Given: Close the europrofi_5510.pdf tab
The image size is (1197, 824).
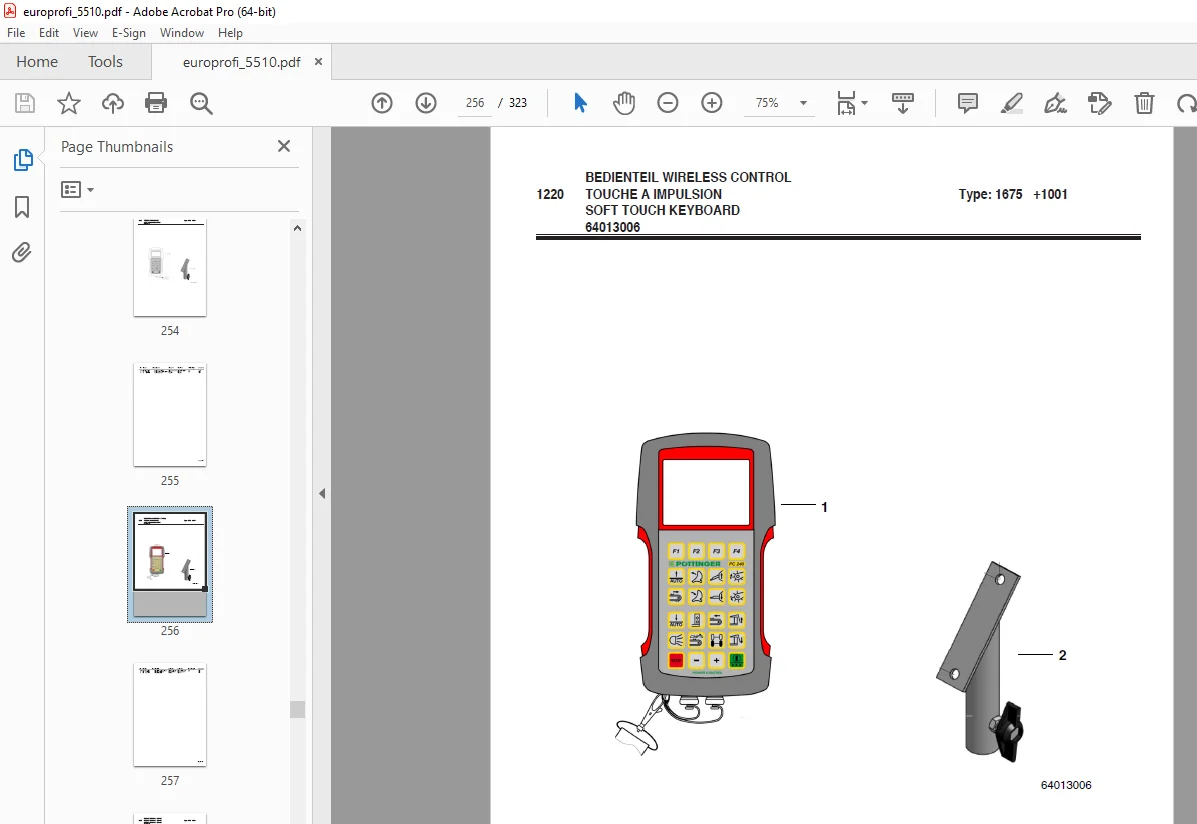Looking at the screenshot, I should click(318, 62).
